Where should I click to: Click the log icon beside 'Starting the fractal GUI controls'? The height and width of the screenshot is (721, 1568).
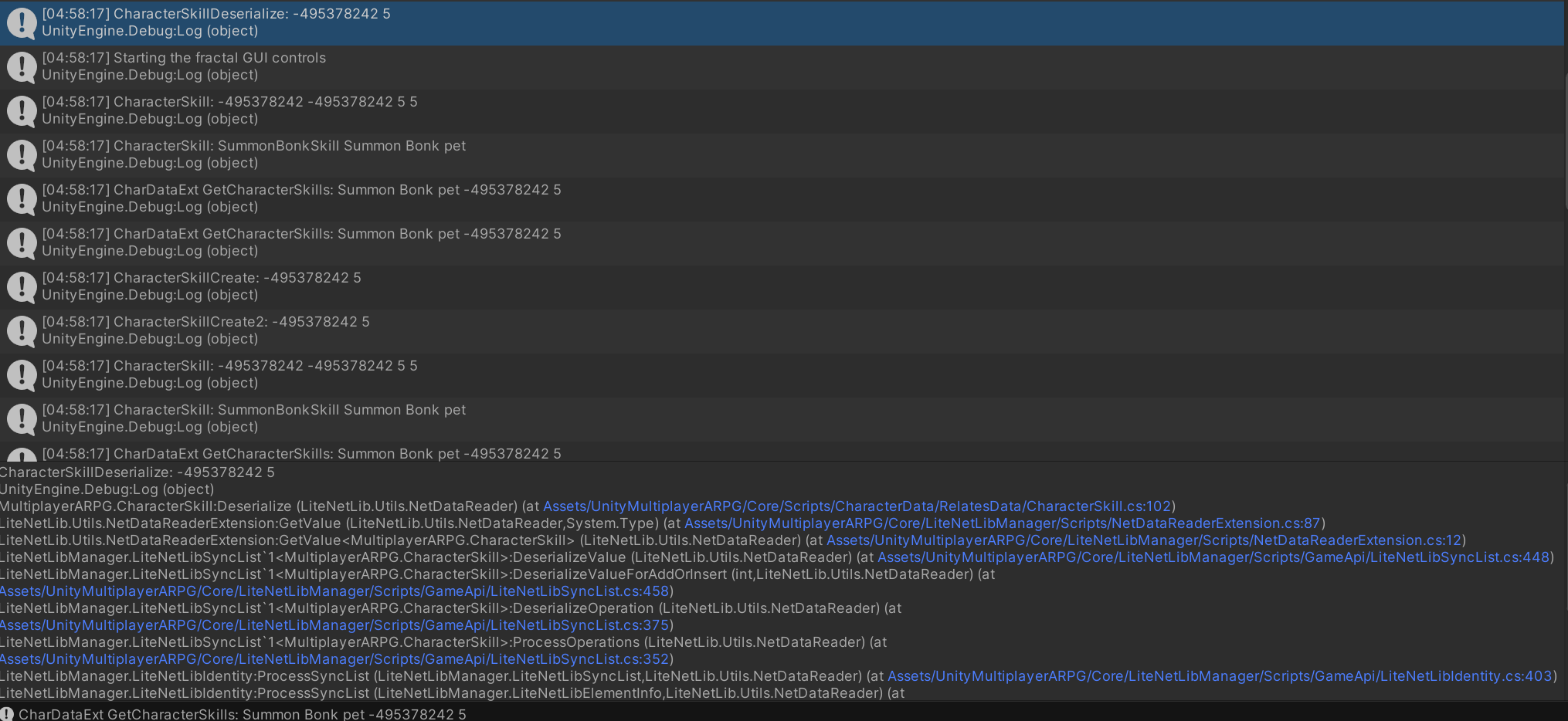[21, 67]
